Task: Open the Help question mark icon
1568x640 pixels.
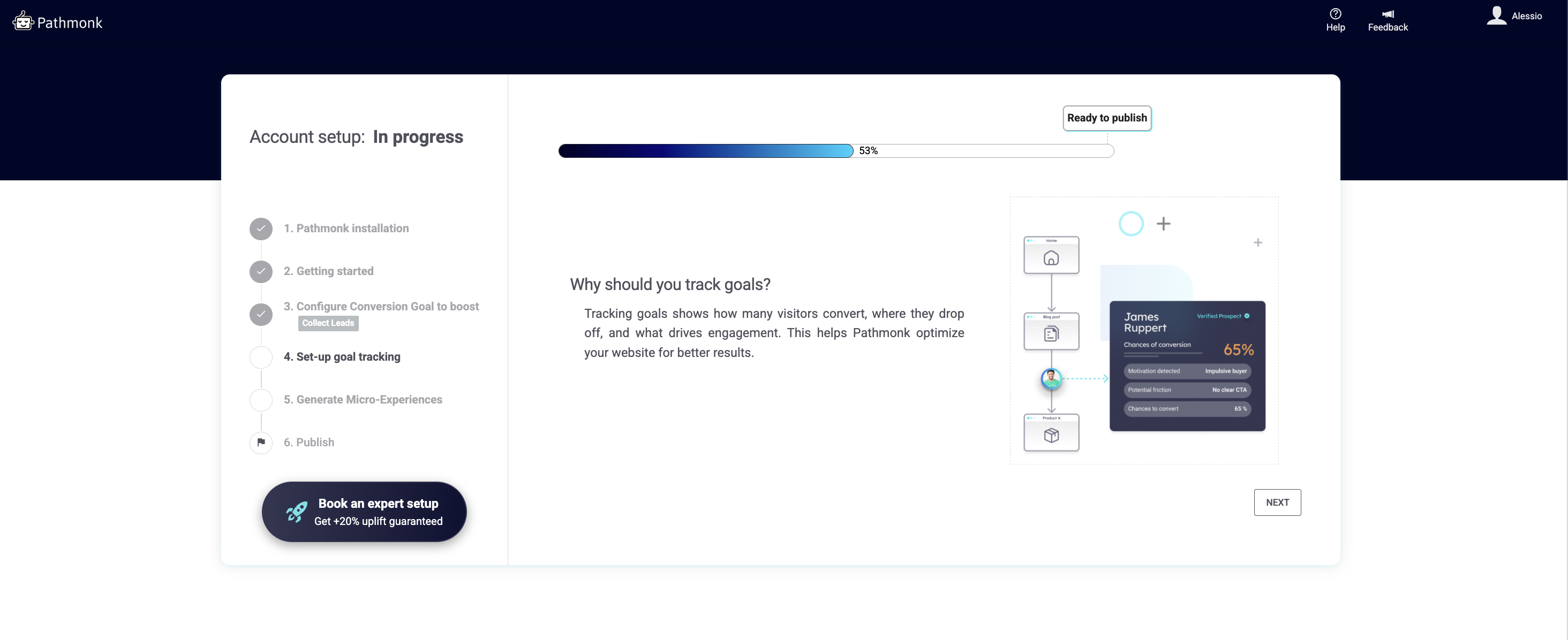Action: (x=1335, y=13)
